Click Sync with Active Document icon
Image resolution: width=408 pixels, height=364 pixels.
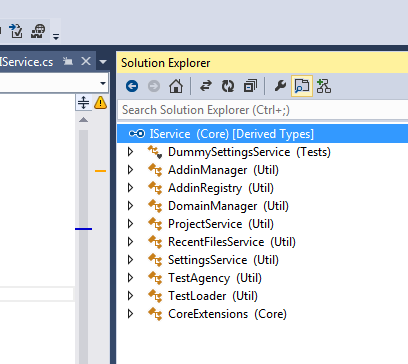(206, 86)
